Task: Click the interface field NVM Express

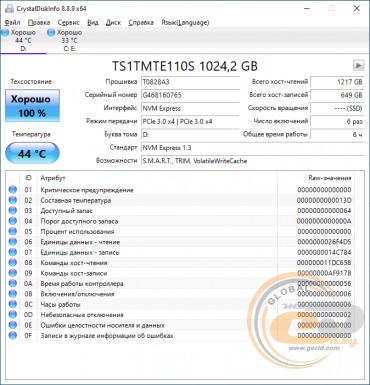Action: tap(190, 108)
